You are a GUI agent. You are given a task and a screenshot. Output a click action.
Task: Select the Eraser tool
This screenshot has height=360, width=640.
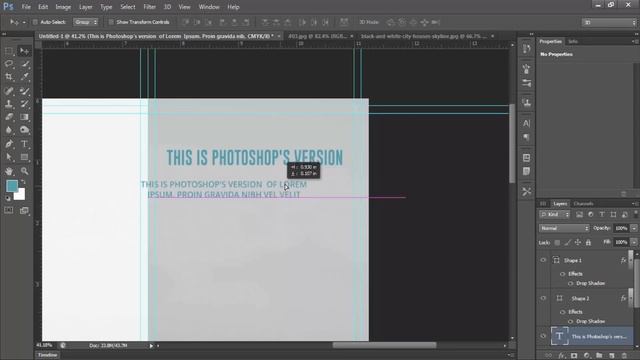point(9,117)
